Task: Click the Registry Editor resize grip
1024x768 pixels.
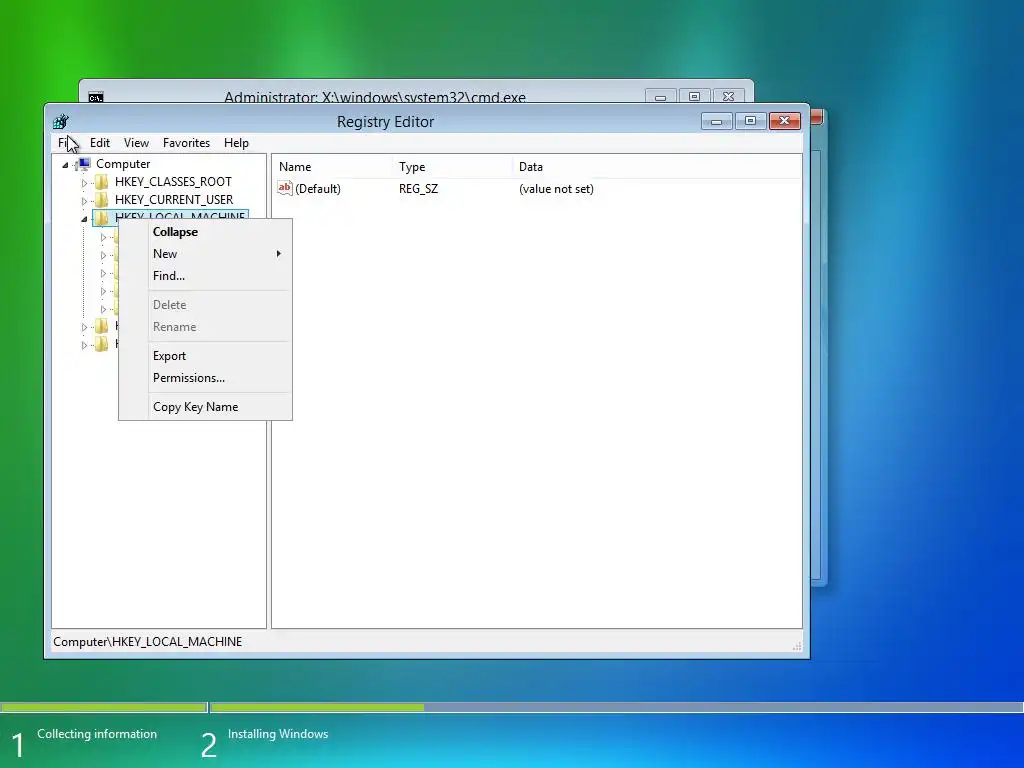Action: click(797, 646)
